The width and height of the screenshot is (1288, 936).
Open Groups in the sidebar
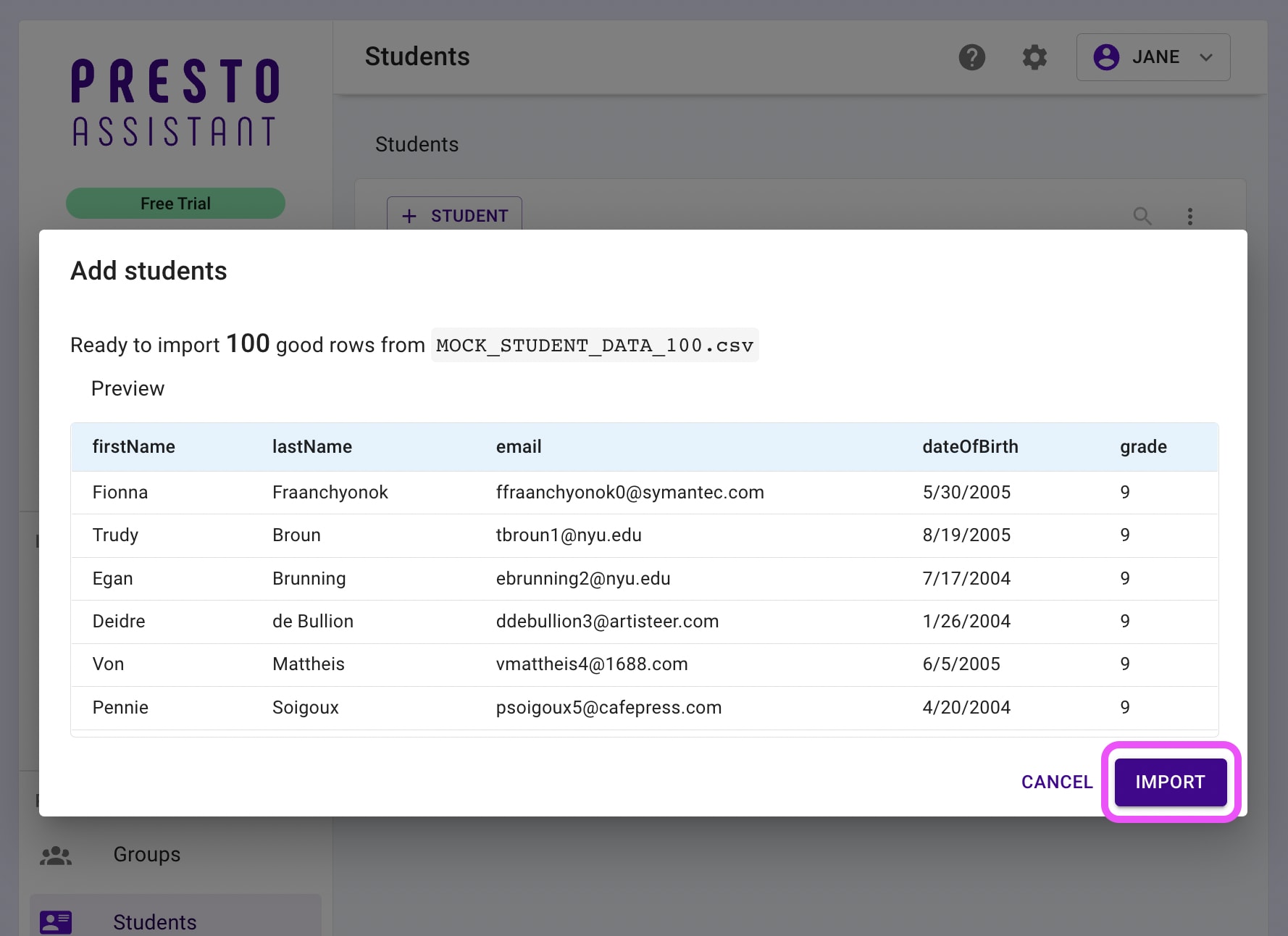point(147,855)
